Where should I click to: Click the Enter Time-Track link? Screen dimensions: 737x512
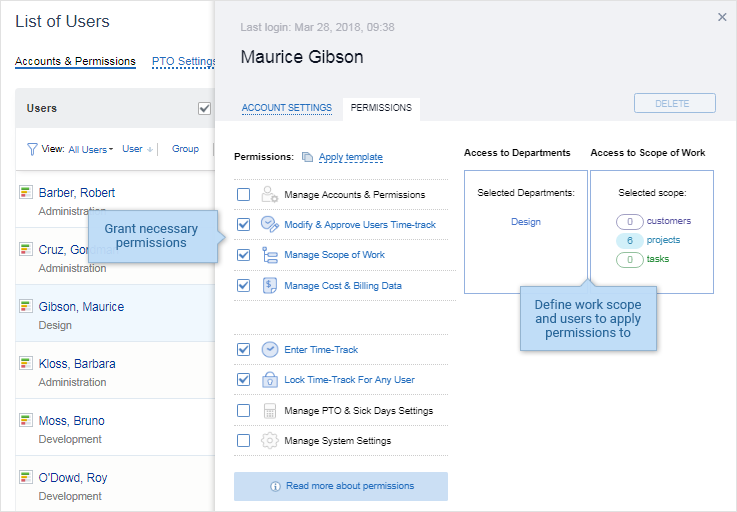pyautogui.click(x=321, y=350)
